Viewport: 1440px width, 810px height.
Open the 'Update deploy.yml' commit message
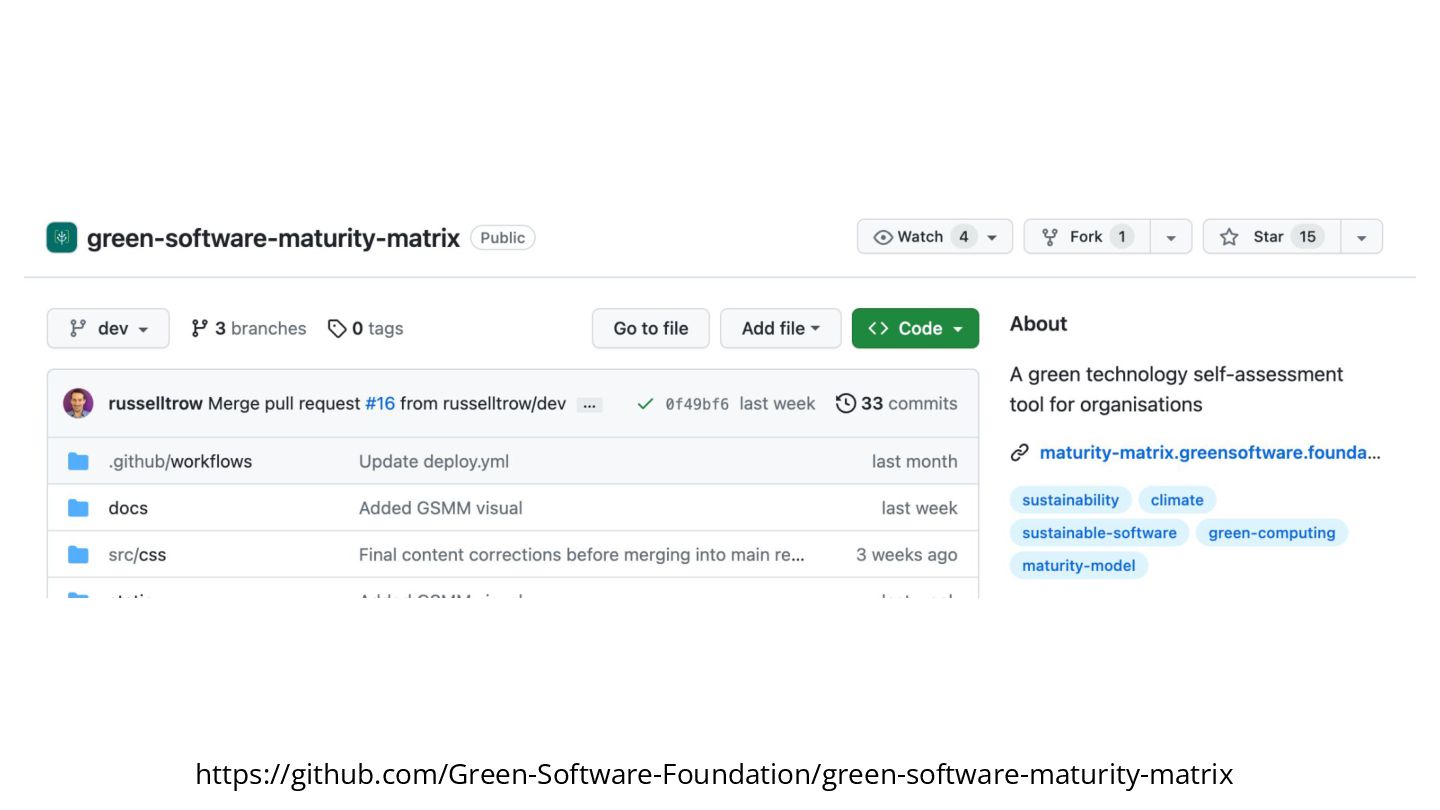pos(434,461)
